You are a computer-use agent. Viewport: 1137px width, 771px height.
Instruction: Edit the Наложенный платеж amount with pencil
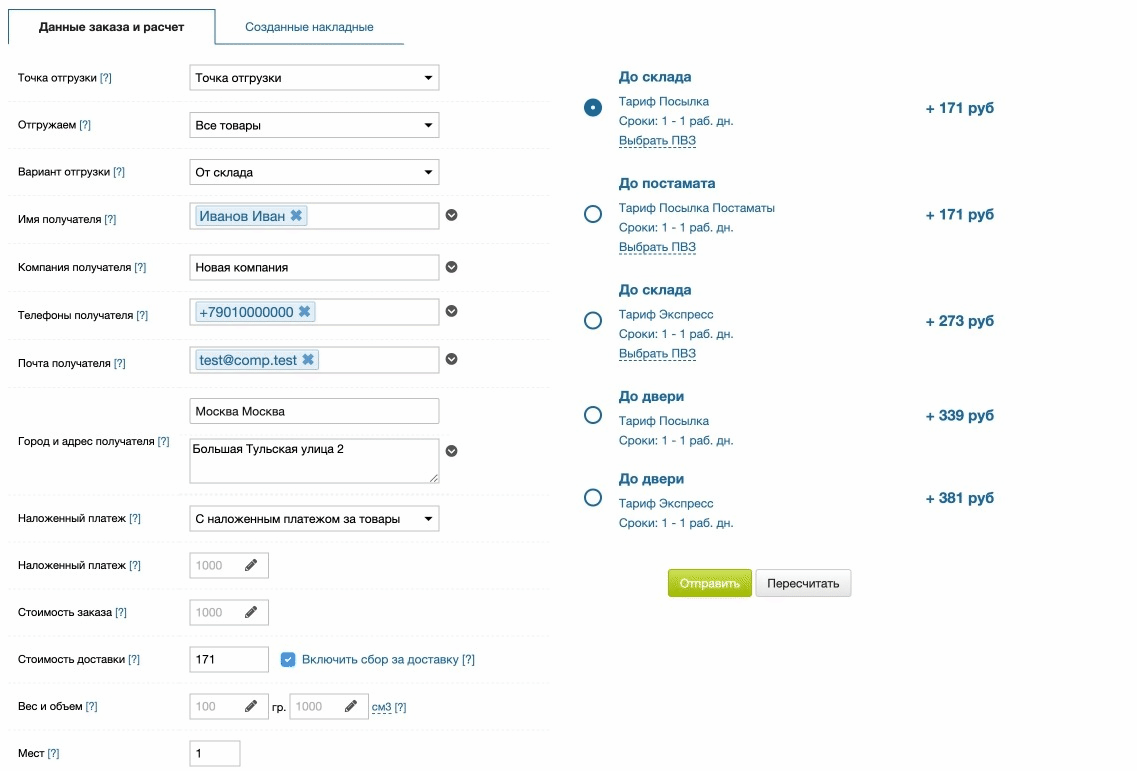click(x=251, y=565)
